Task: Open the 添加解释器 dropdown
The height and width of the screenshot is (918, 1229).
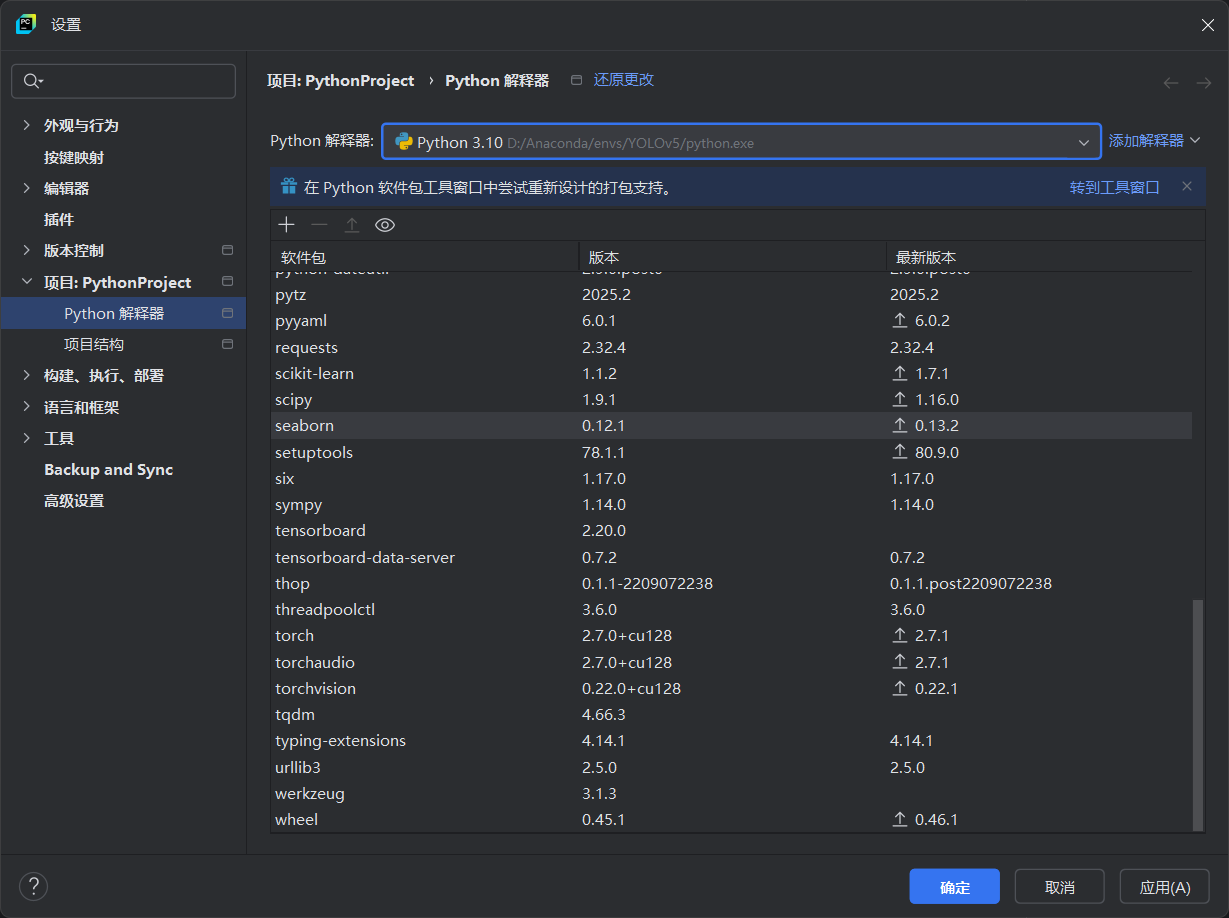Action: coord(1154,141)
